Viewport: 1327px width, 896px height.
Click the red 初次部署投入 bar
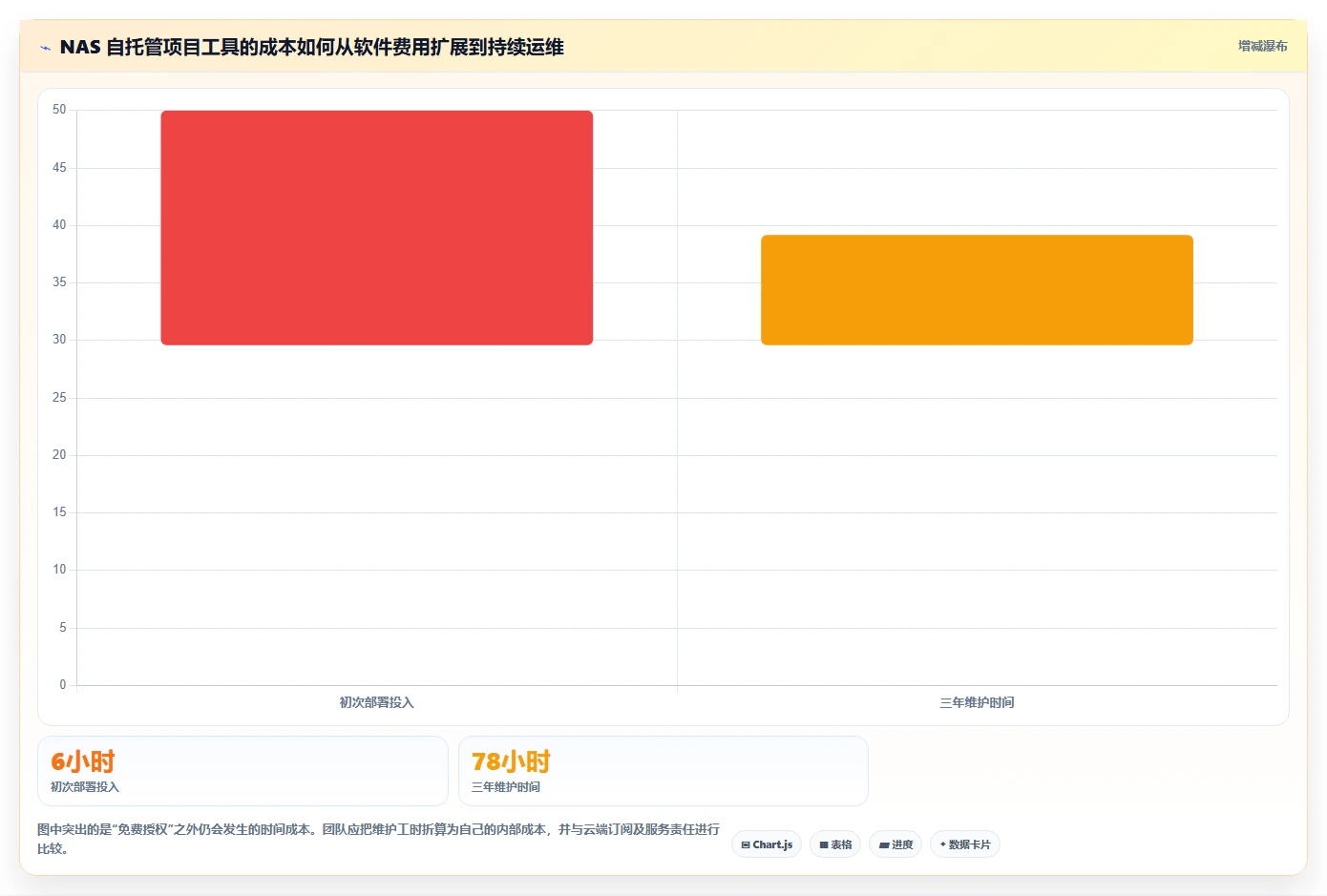tap(376, 227)
